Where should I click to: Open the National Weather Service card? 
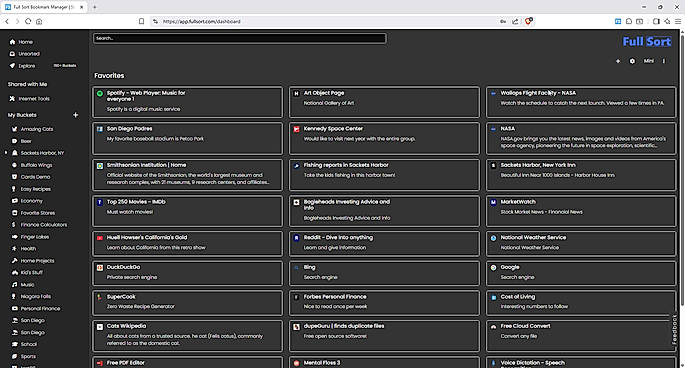(581, 243)
